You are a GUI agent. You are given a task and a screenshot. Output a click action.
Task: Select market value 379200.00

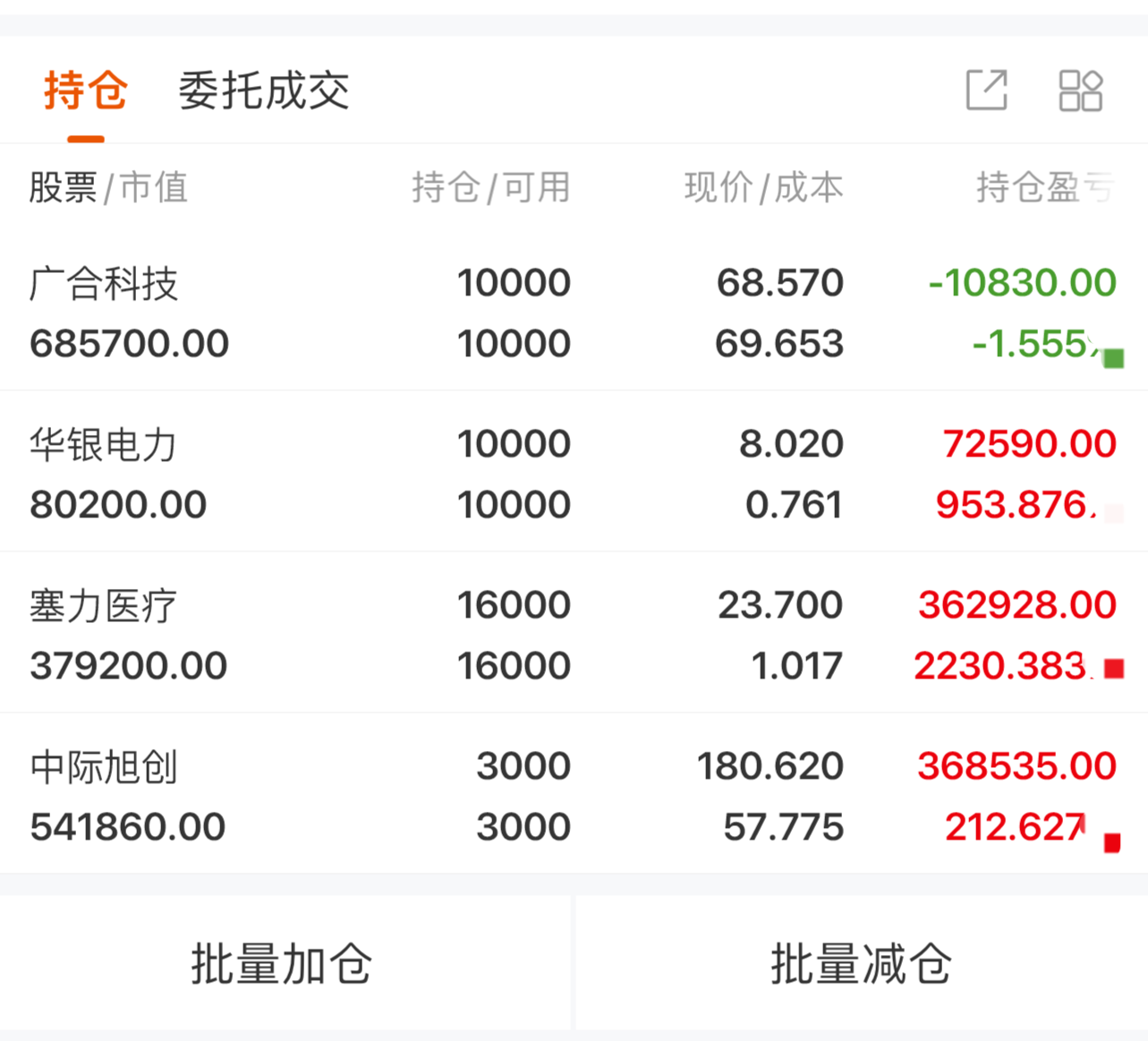tap(129, 666)
